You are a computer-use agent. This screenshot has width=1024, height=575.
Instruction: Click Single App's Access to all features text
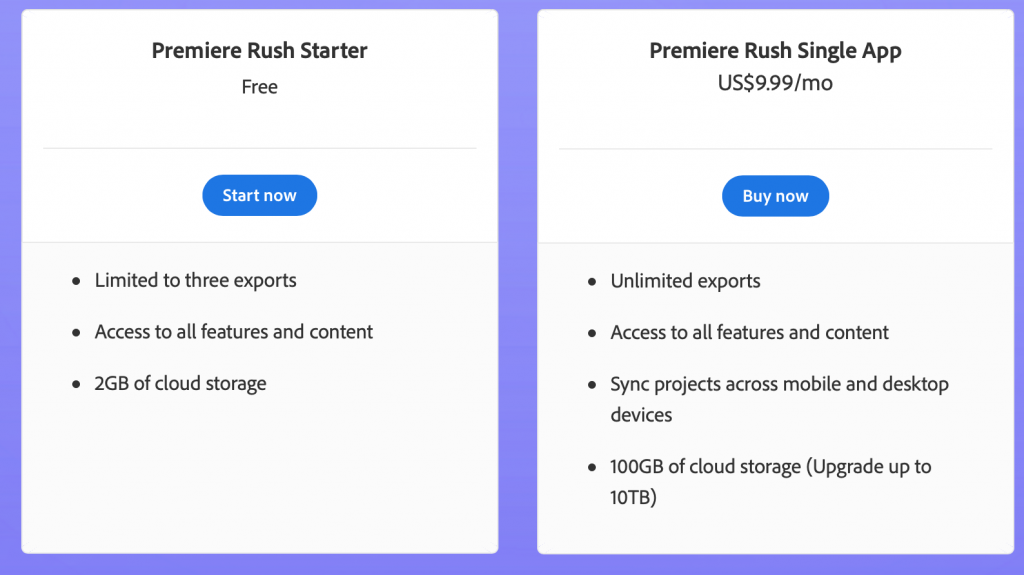pos(749,333)
